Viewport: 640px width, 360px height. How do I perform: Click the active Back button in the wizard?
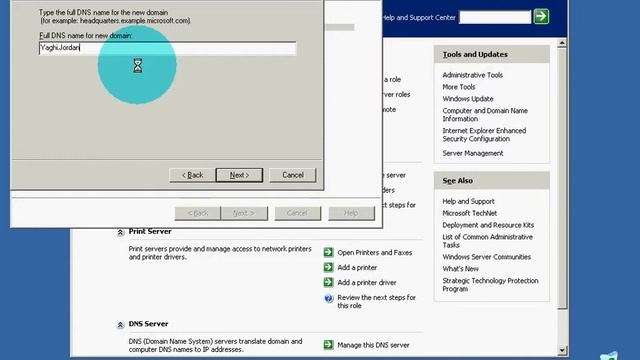(x=192, y=175)
